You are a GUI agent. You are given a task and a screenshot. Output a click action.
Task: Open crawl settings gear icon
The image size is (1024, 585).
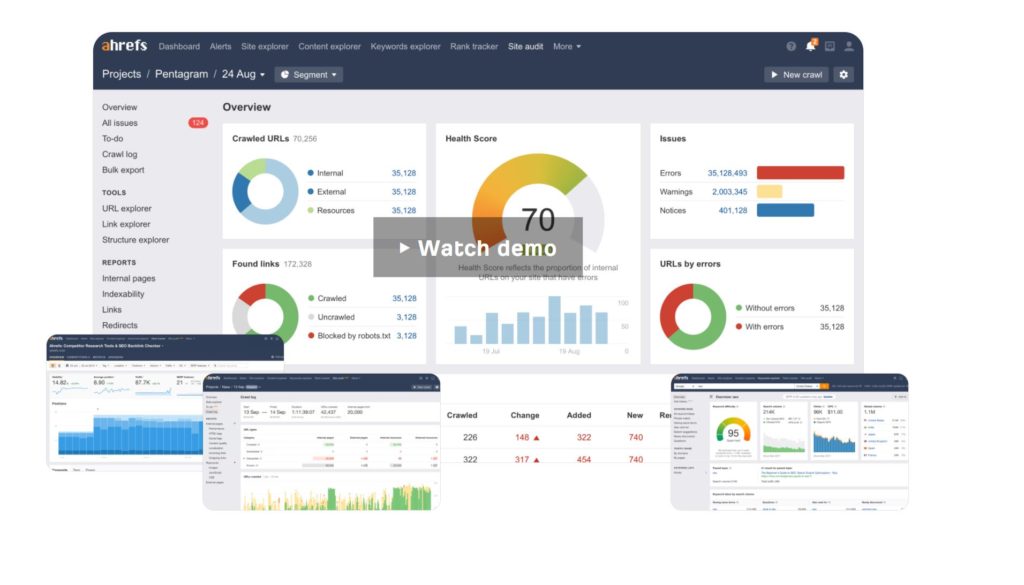[x=843, y=74]
